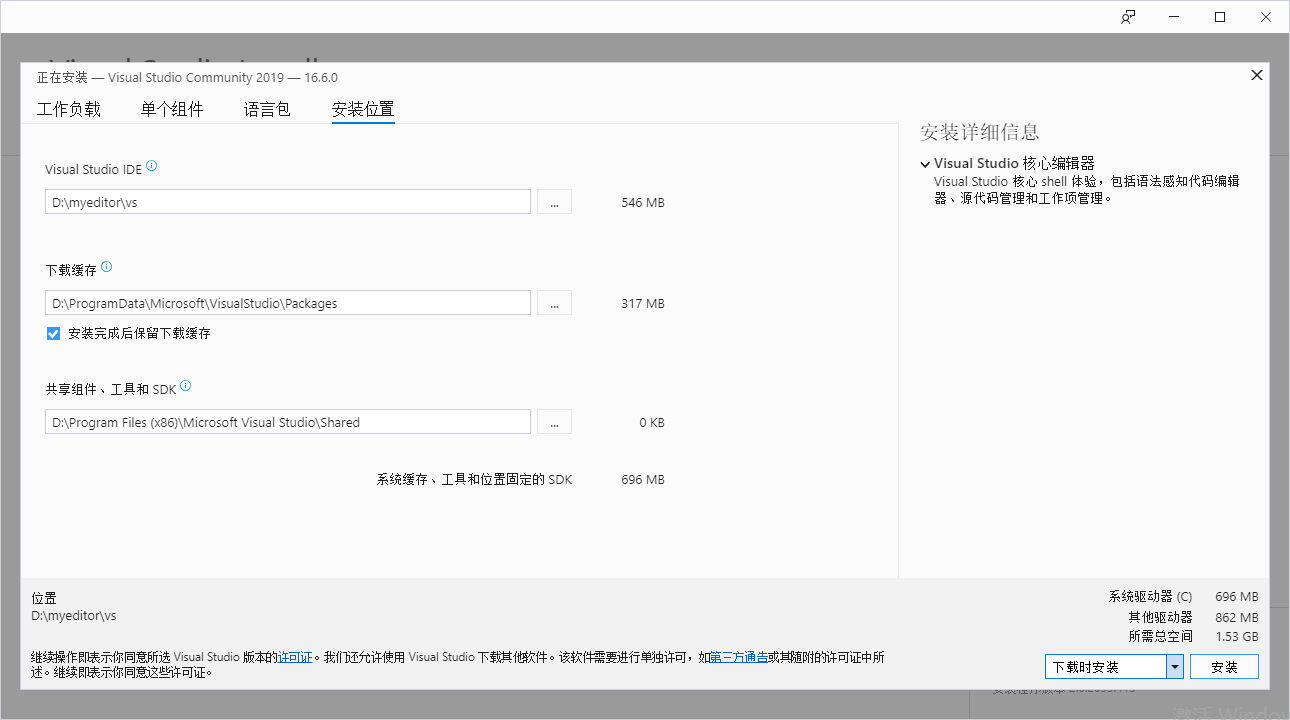
Task: Click the D:\myeditor\vs path field
Action: pyautogui.click(x=288, y=202)
